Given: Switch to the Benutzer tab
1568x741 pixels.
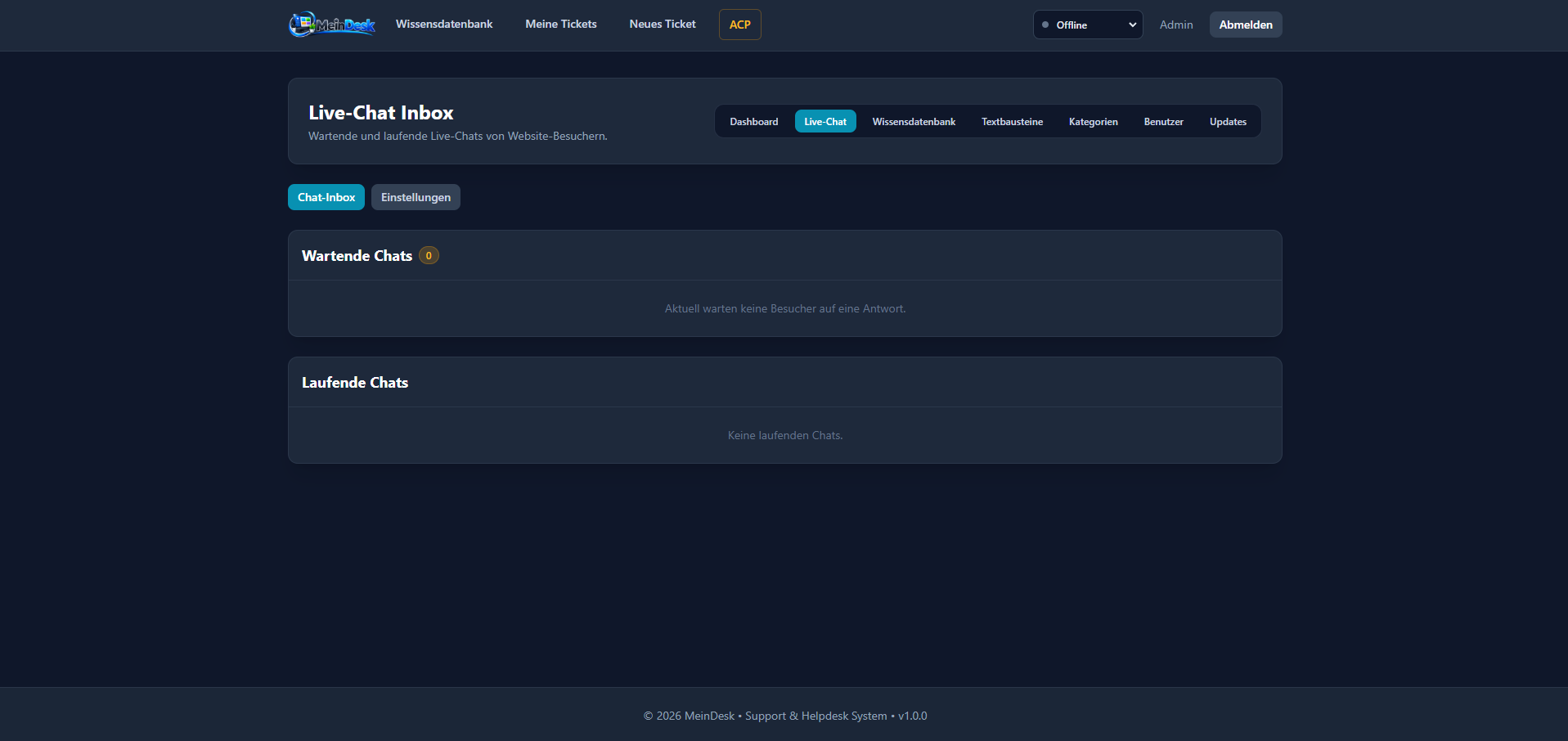Looking at the screenshot, I should click(1164, 121).
